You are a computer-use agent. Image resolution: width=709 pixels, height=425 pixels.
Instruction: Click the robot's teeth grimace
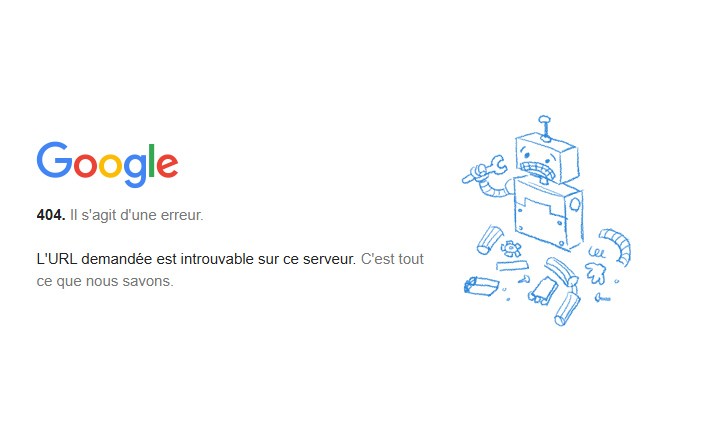click(539, 171)
